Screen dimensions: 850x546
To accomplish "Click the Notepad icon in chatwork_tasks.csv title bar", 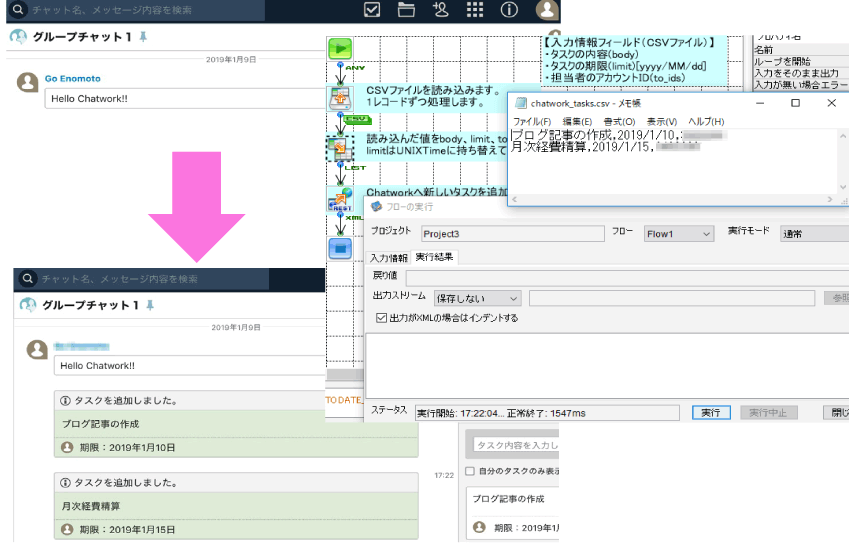I will click(520, 103).
